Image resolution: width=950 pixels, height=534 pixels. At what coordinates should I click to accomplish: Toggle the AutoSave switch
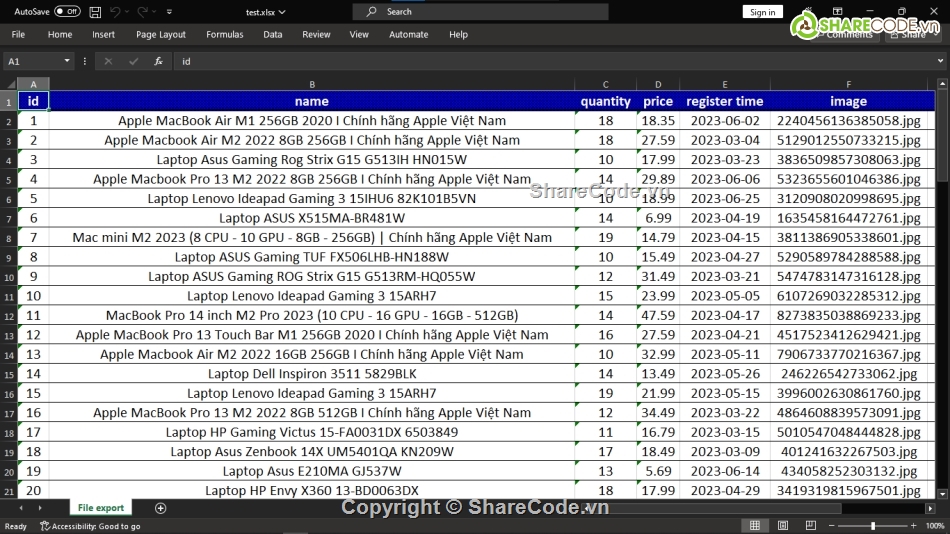click(66, 12)
